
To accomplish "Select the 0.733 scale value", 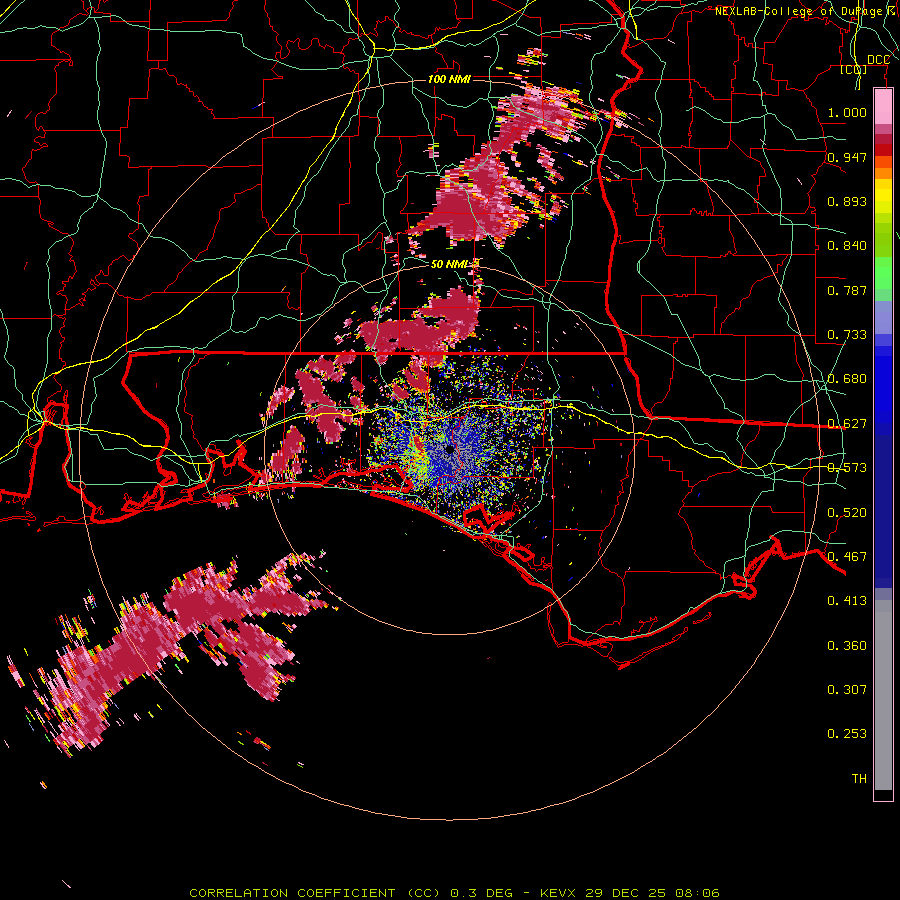I will [x=847, y=335].
